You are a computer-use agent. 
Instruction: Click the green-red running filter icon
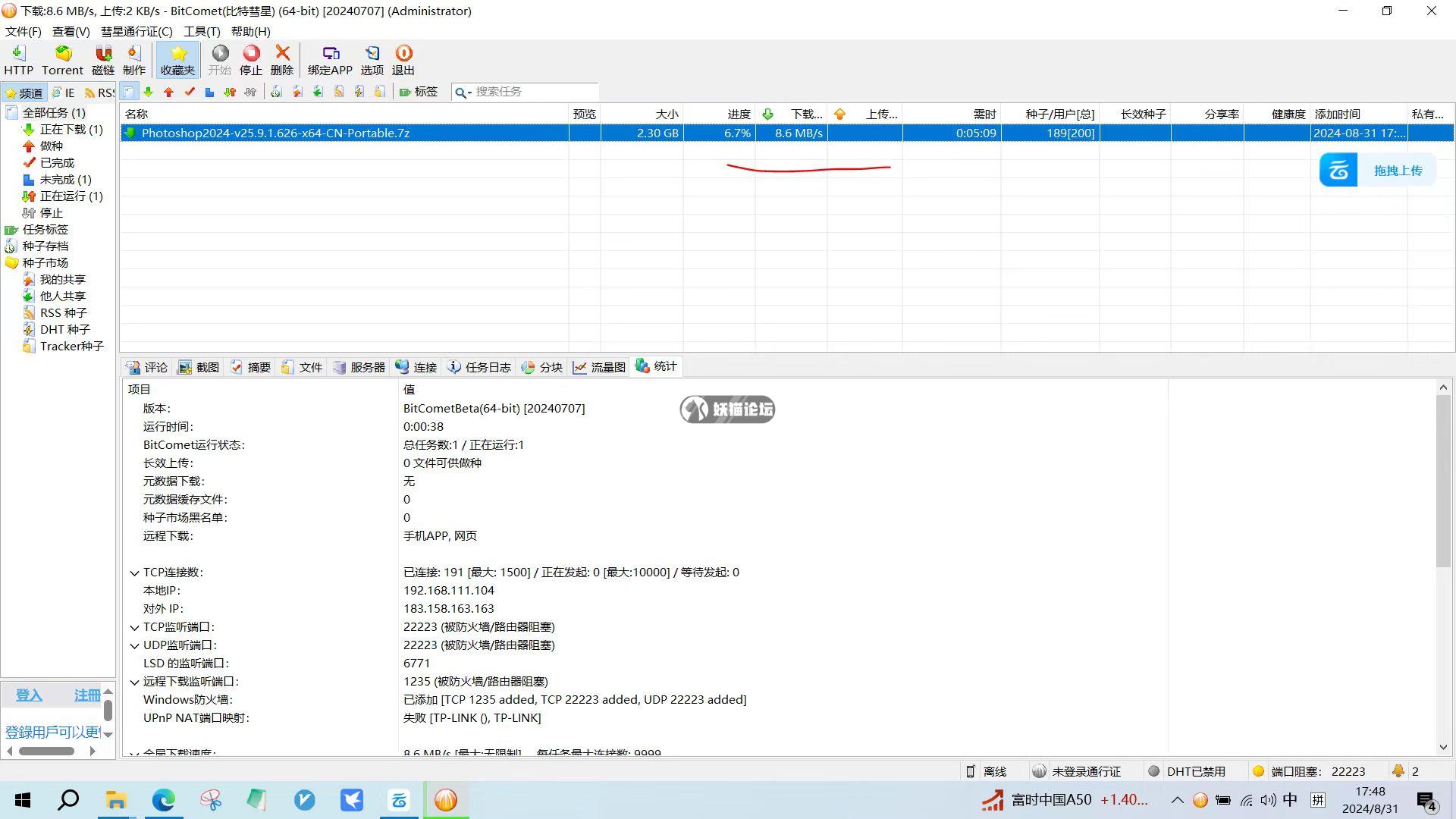[230, 92]
